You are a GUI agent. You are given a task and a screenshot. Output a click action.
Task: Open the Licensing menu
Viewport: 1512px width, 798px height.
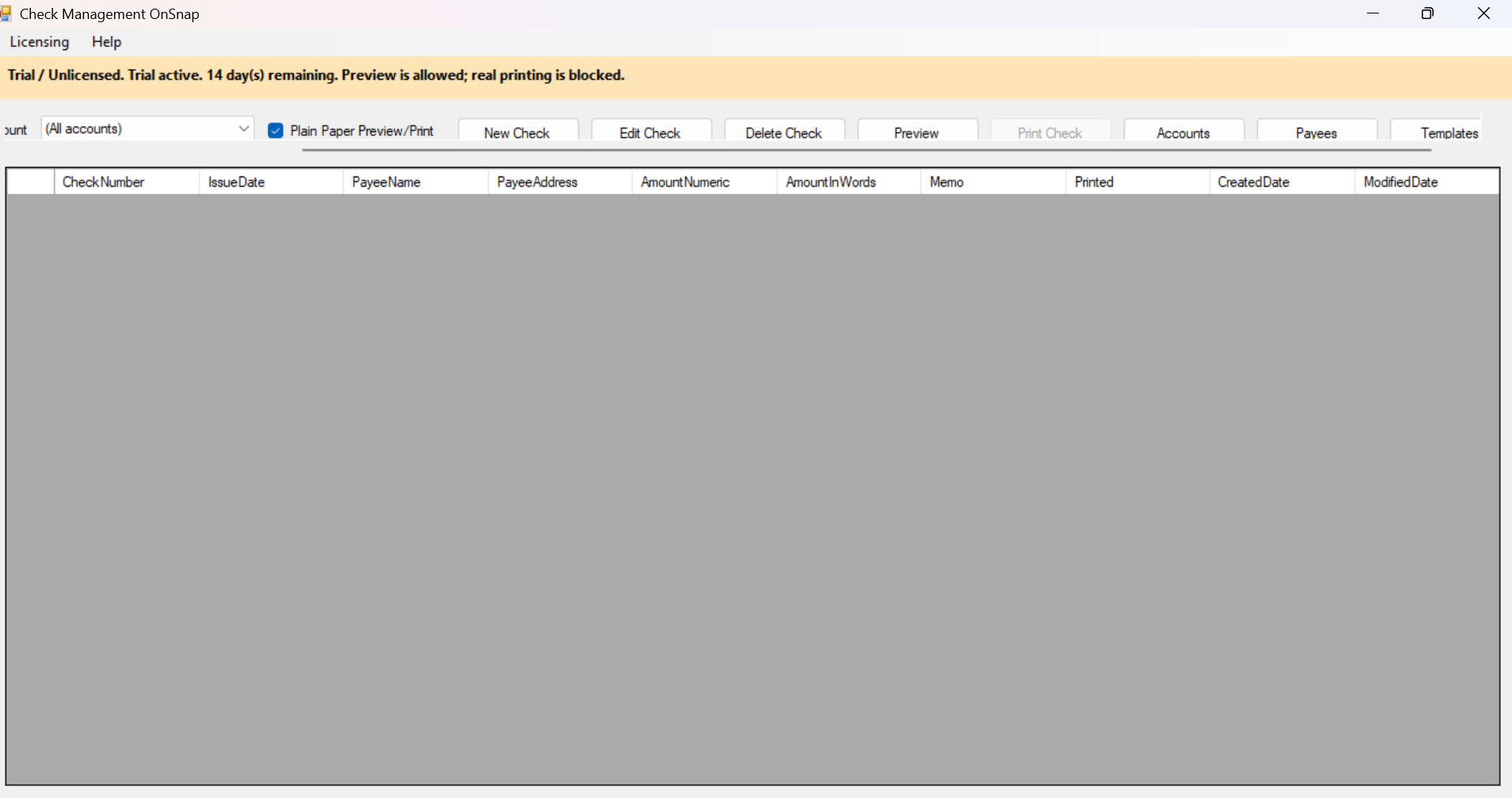click(x=39, y=42)
